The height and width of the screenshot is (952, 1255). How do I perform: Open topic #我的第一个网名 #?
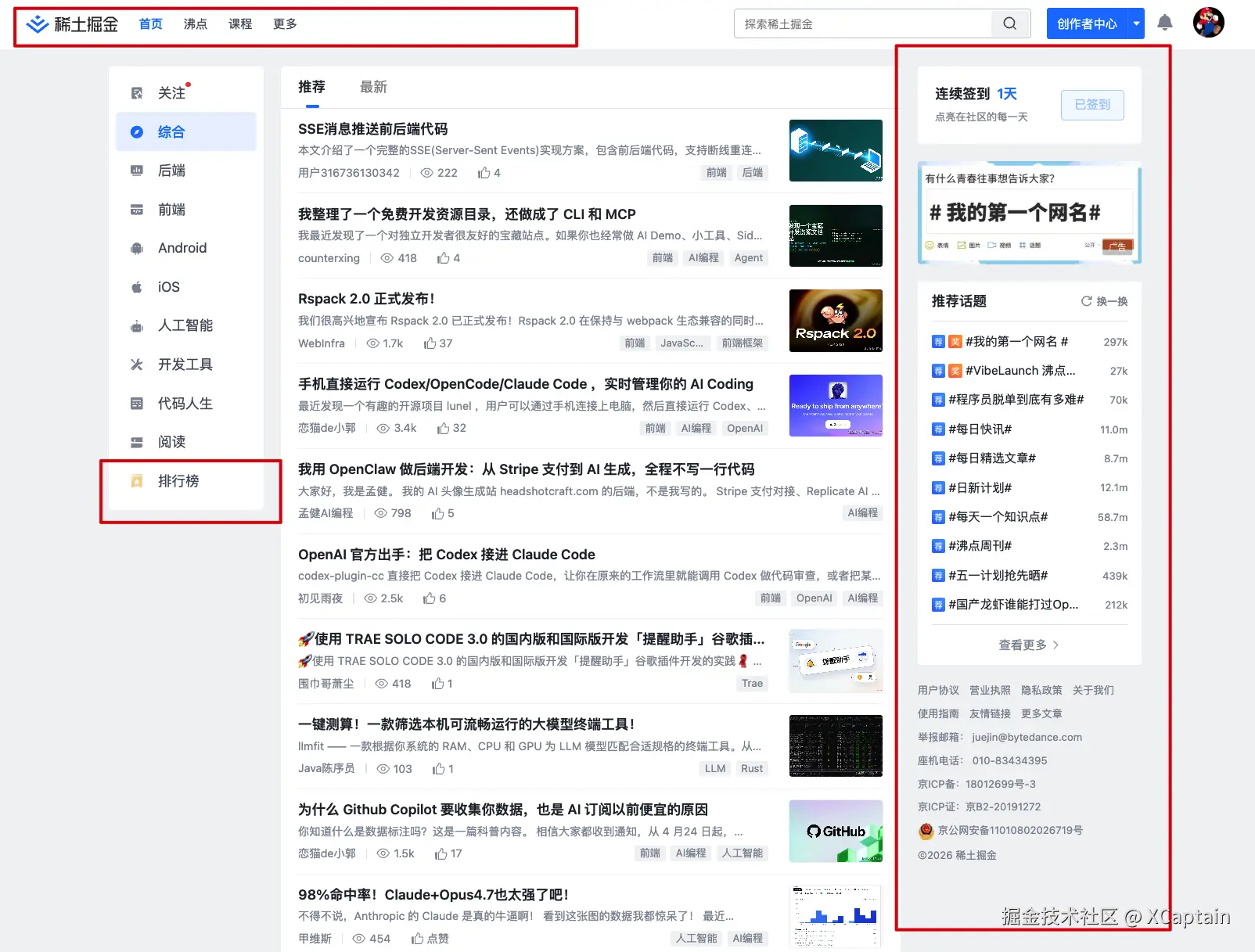coord(1016,342)
